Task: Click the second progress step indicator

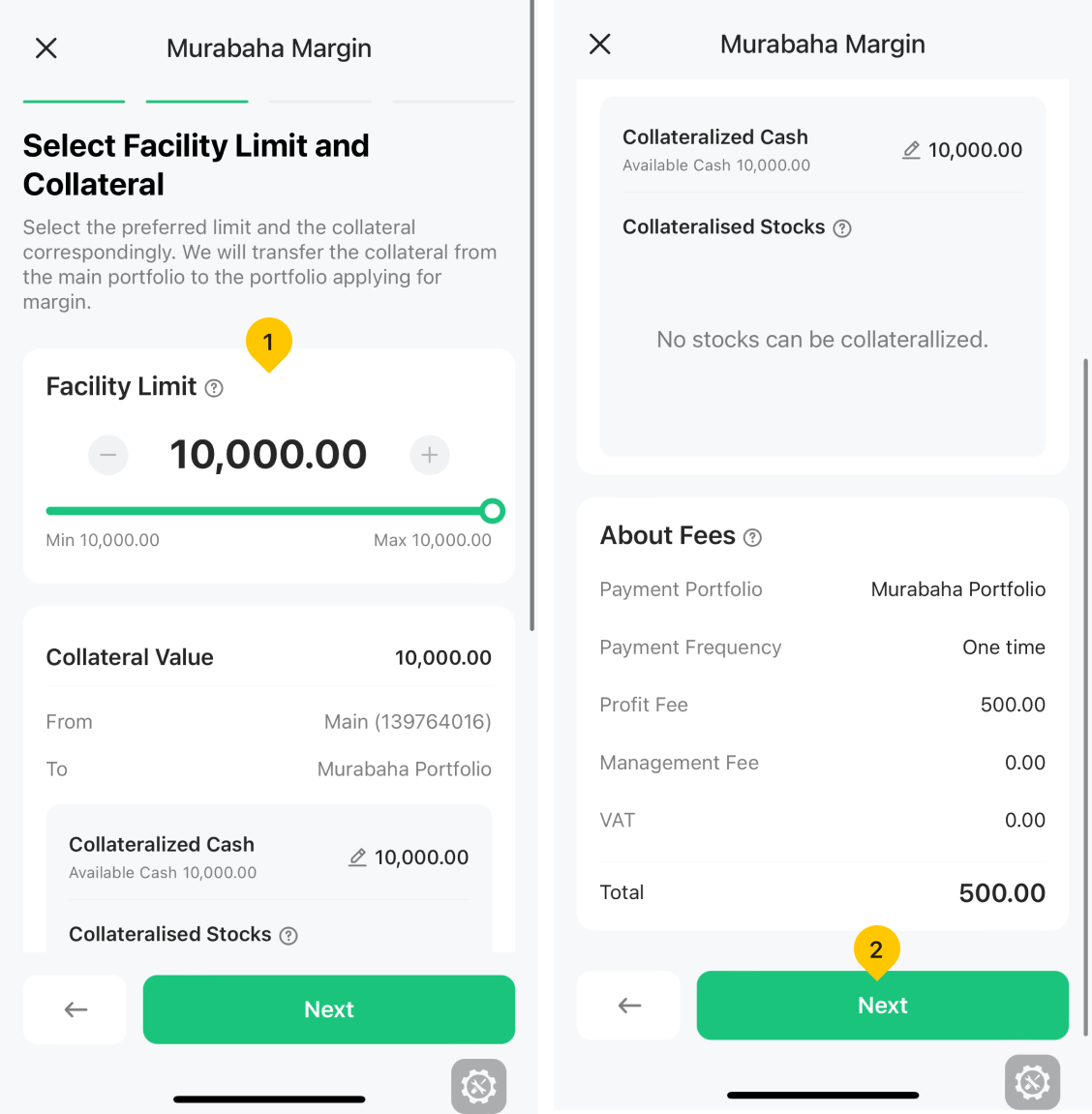Action: tap(197, 102)
